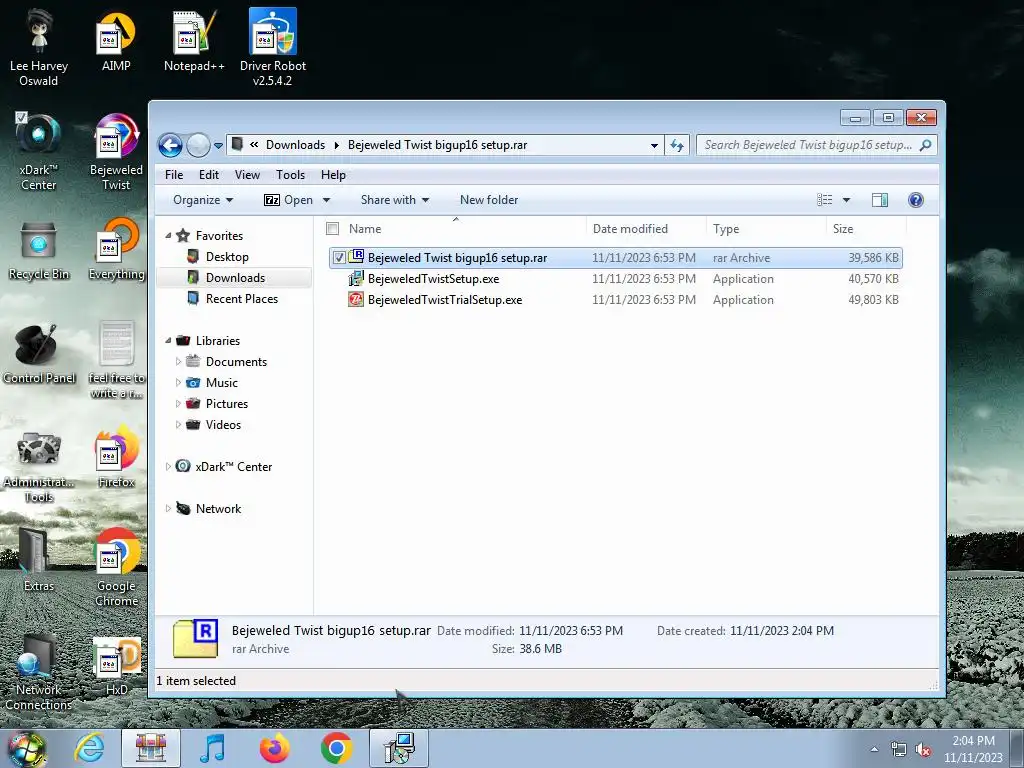
Task: Open Network Connections desktop icon
Action: tap(39, 673)
